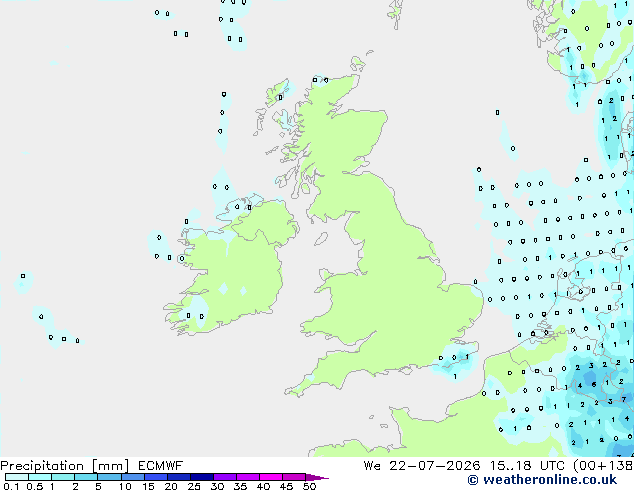This screenshot has width=634, height=490.
Task: Click the 'Precipitation' title text
Action: 42,466
